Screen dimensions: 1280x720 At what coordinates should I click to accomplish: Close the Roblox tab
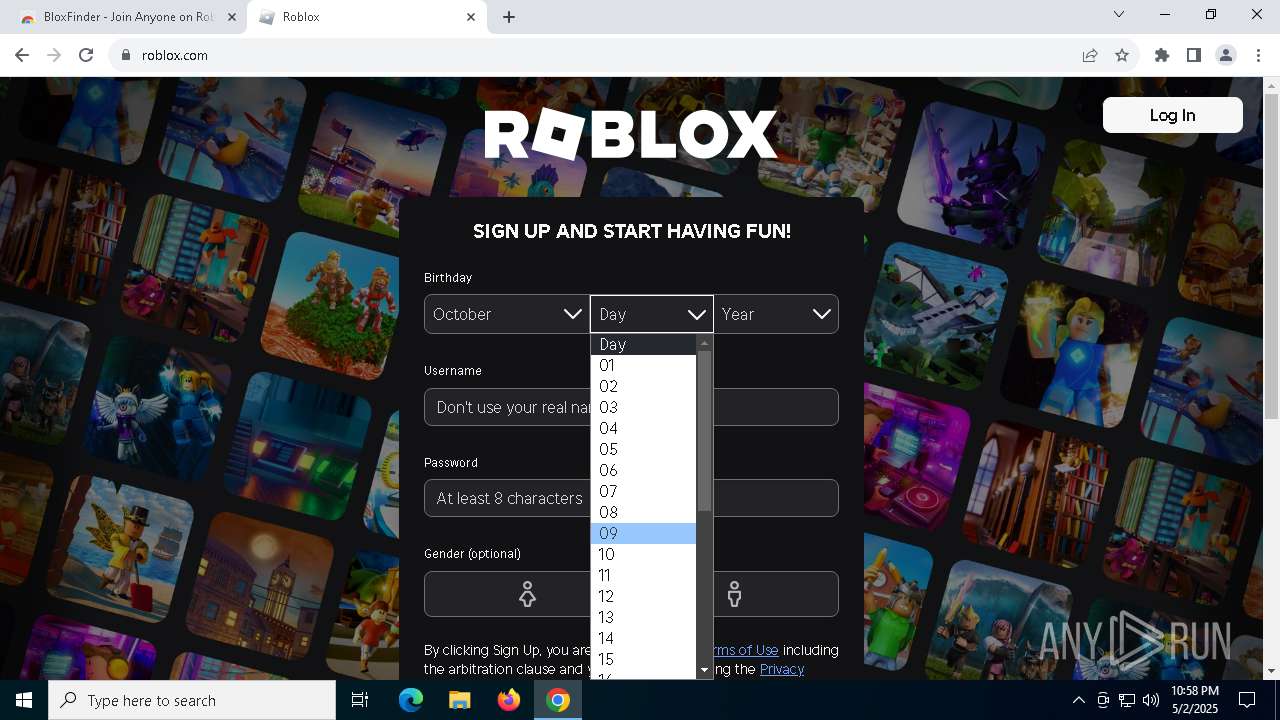coord(471,17)
